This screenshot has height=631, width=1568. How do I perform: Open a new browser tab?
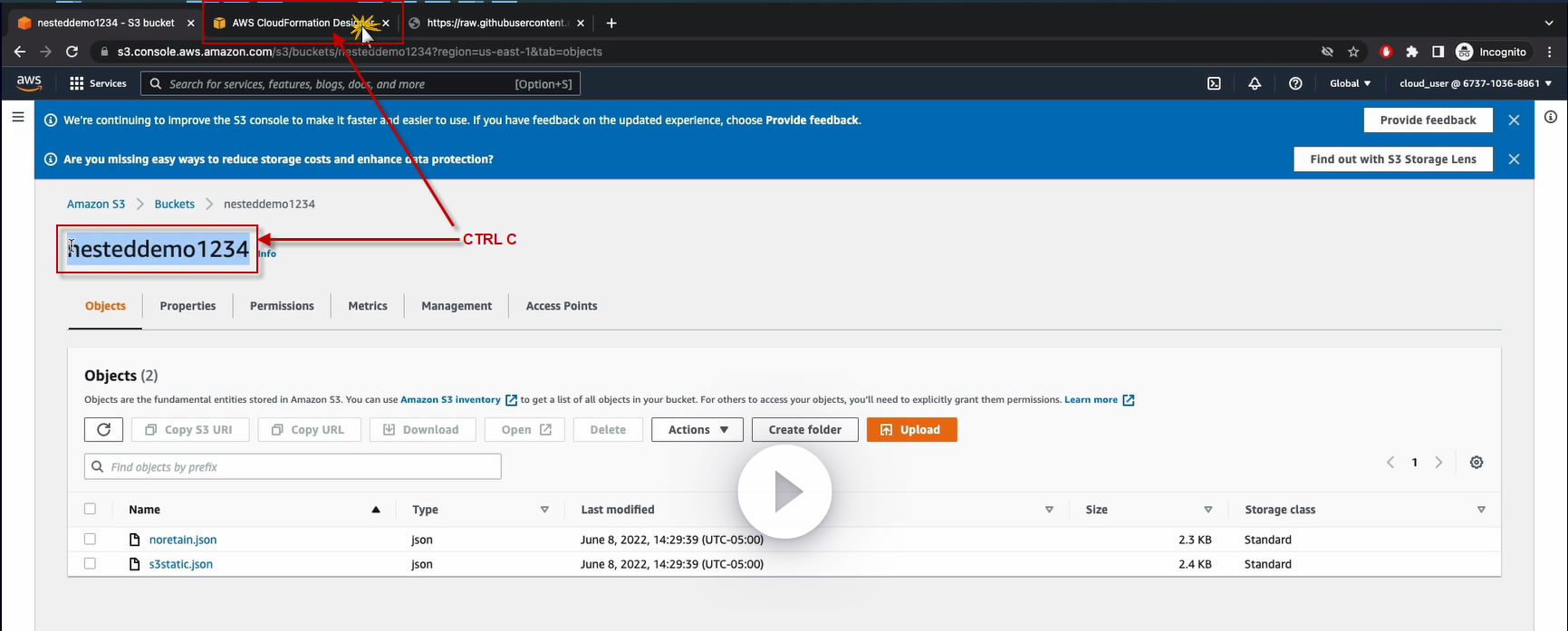coord(611,23)
